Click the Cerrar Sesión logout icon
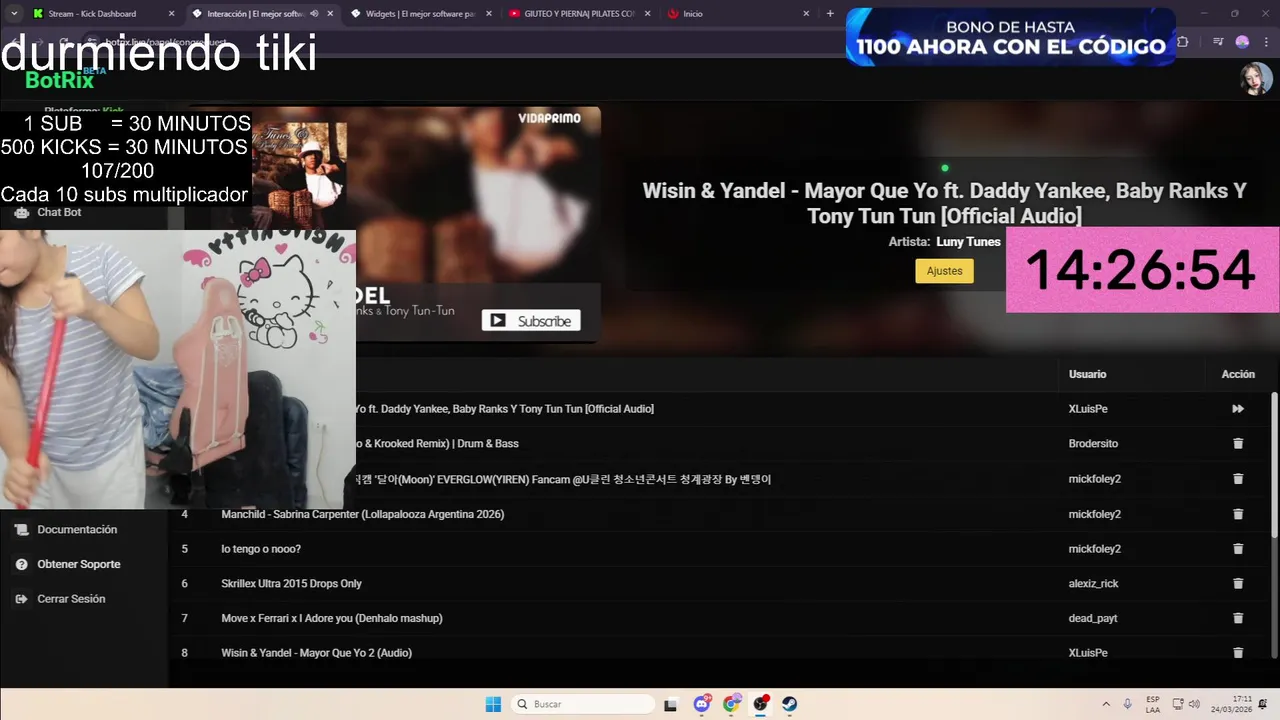 21,599
